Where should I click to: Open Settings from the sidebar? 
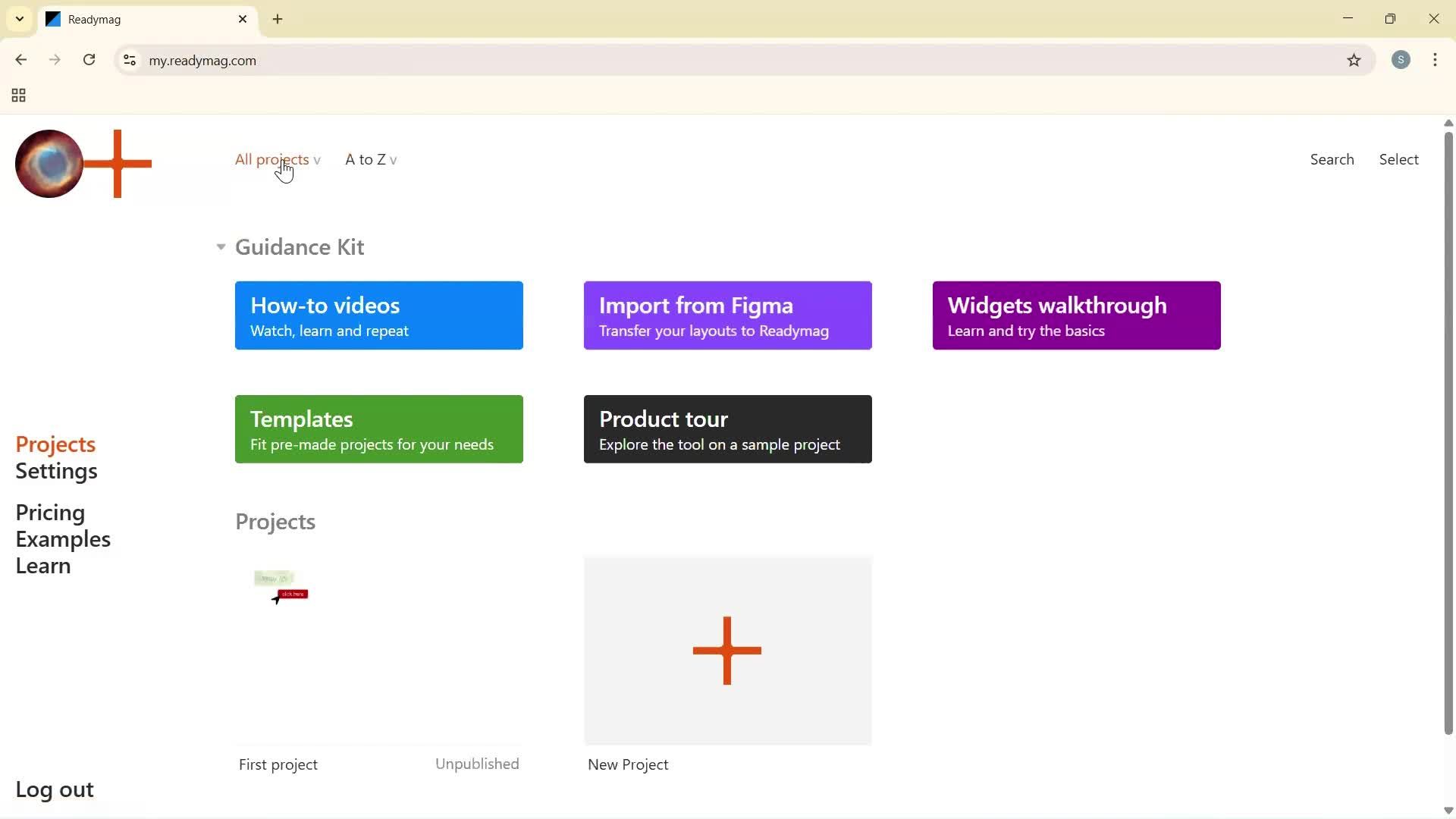(57, 470)
